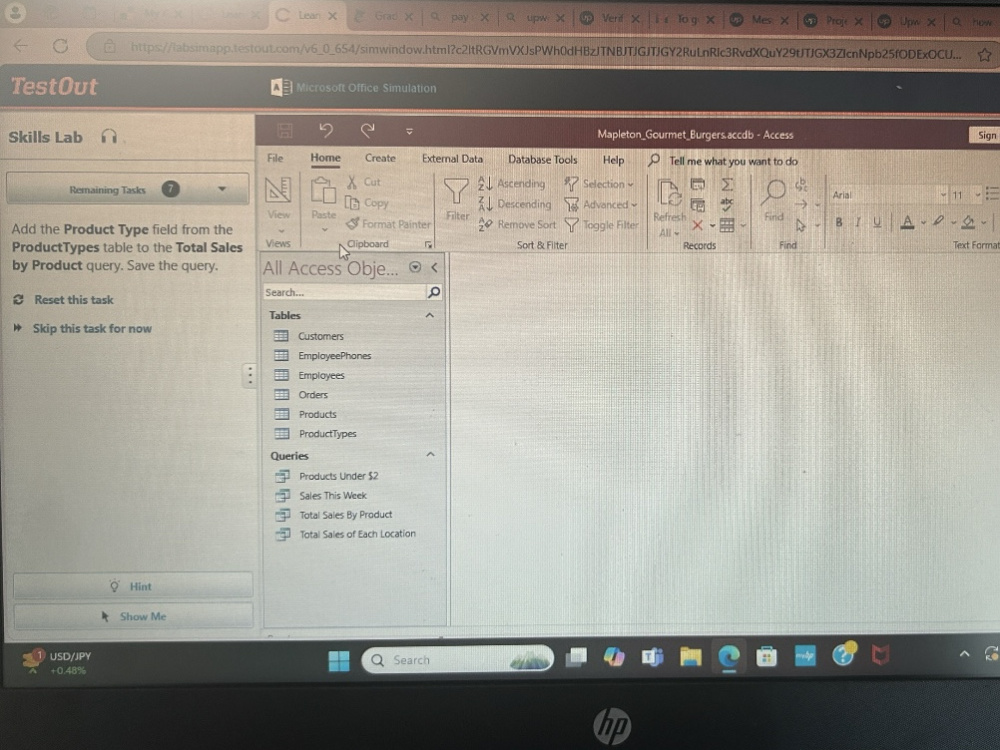Screen dimensions: 1000x750
Task: Open the Selection filter dropdown
Action: pos(599,184)
